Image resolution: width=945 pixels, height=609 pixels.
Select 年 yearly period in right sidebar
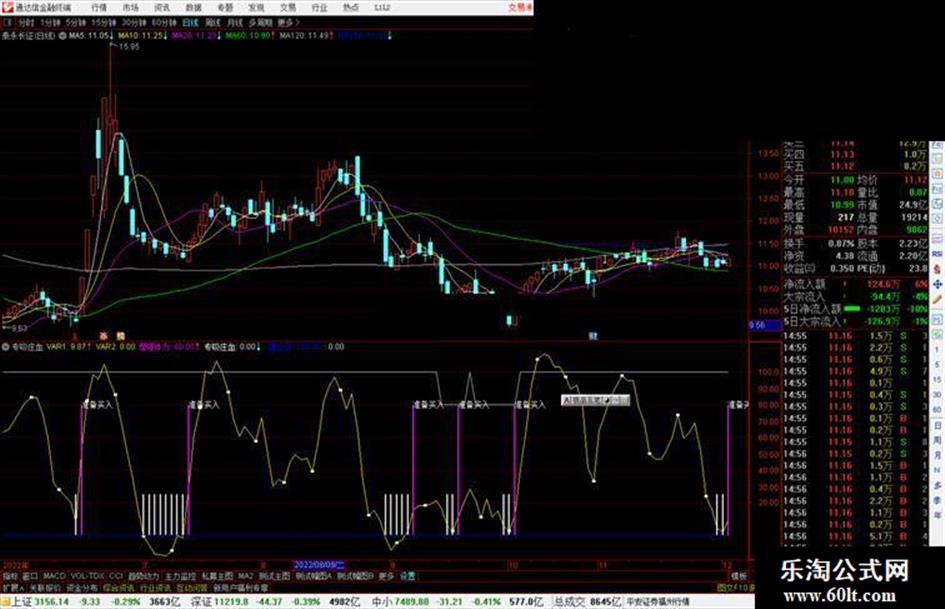click(x=937, y=516)
